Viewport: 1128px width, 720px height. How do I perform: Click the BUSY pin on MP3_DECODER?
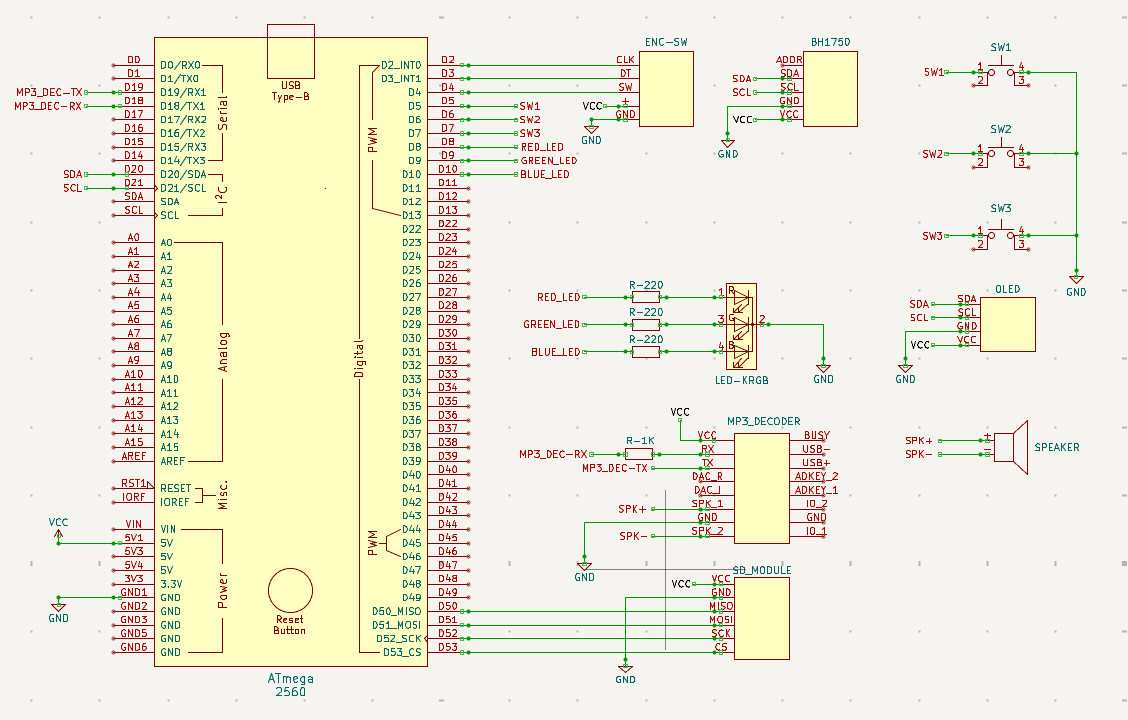tap(817, 435)
